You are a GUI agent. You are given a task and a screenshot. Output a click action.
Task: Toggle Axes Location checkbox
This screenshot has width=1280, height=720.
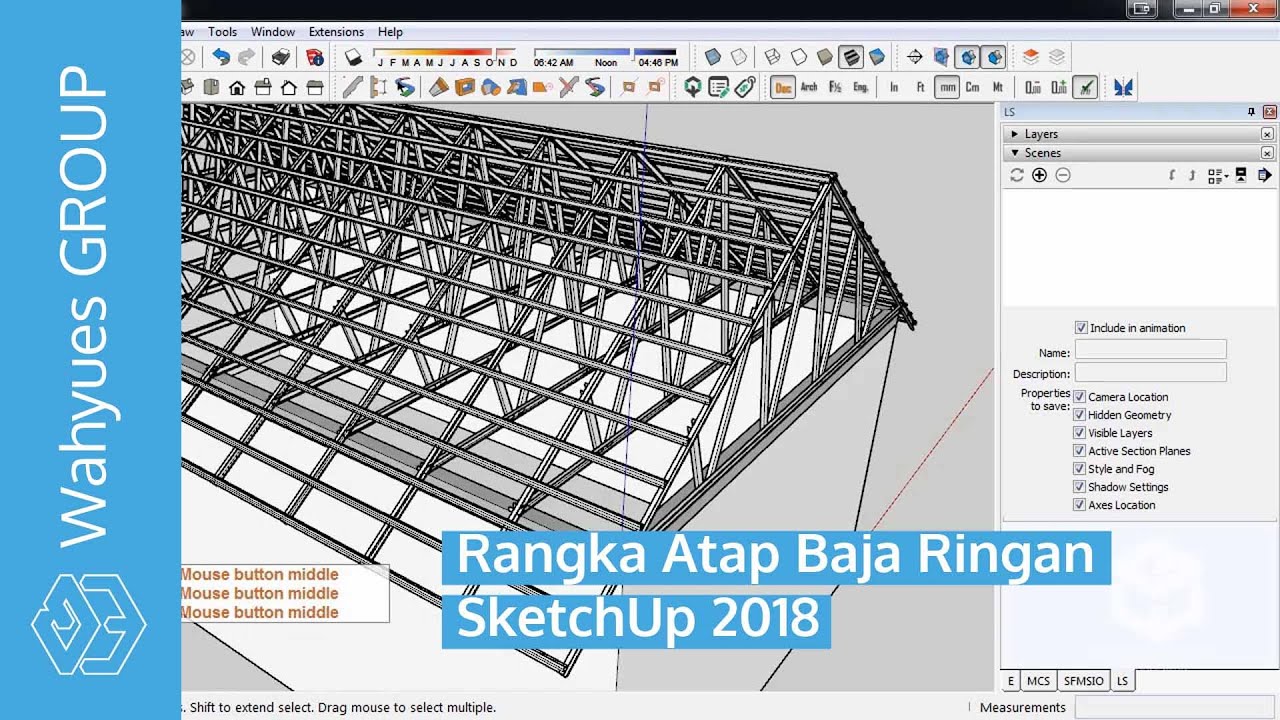click(1080, 505)
